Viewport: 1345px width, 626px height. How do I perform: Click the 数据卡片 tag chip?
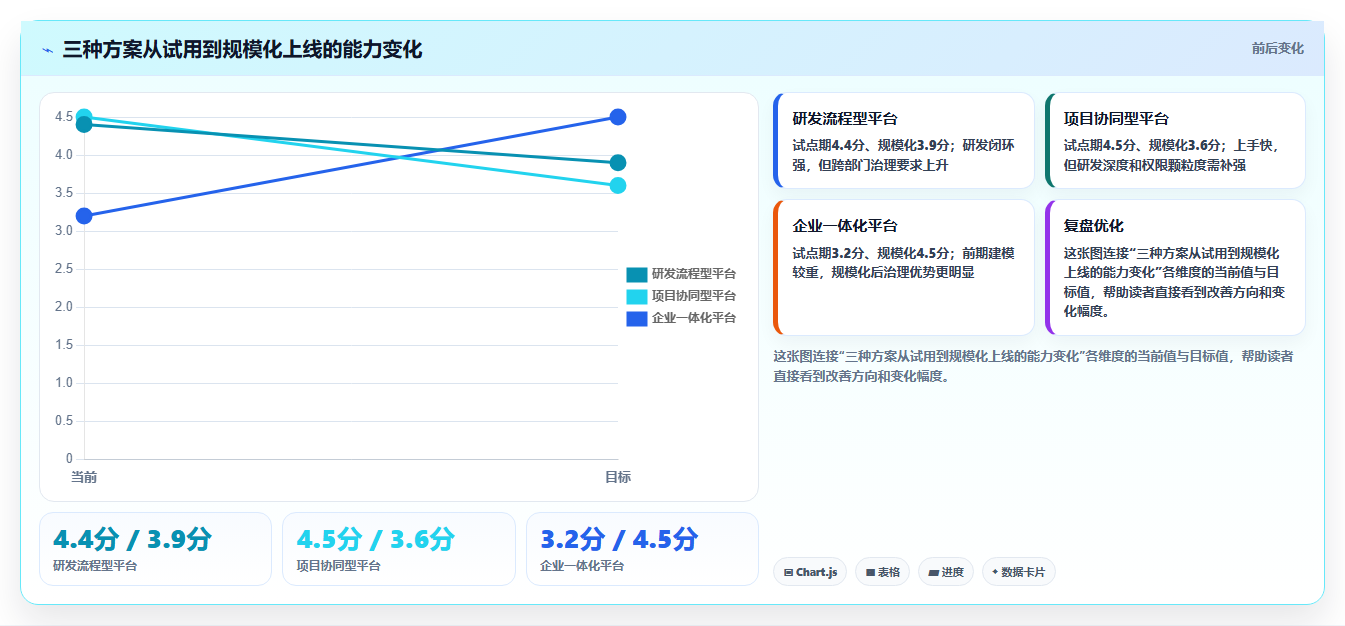[1018, 572]
